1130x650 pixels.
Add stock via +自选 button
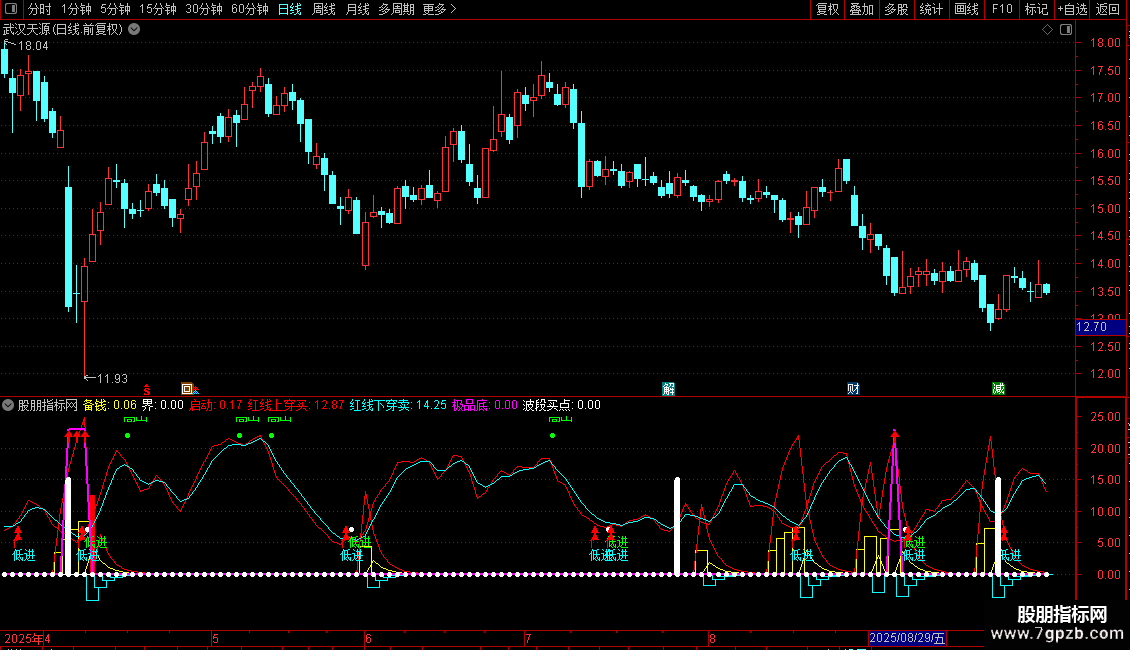click(1072, 9)
